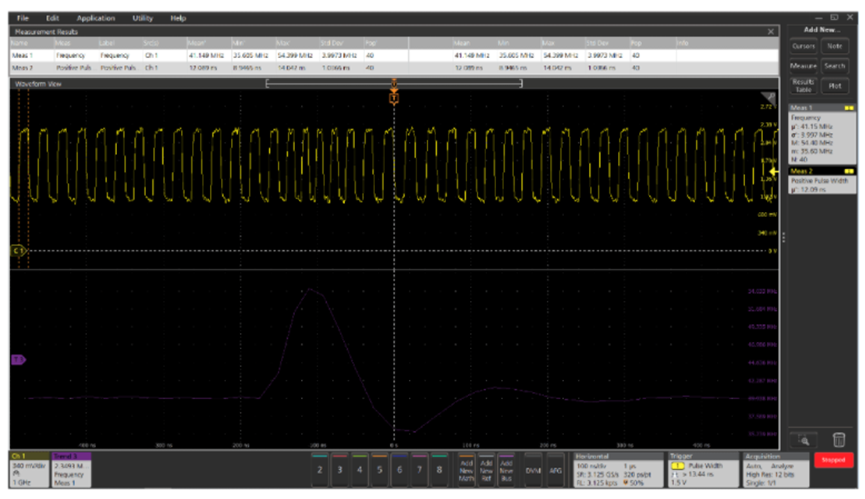Click the Search button
This screenshot has width=865, height=499.
(836, 66)
